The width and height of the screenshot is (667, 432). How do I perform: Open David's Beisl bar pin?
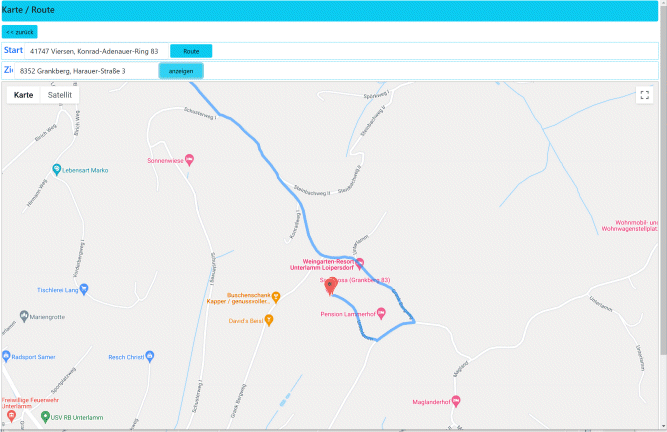click(268, 320)
